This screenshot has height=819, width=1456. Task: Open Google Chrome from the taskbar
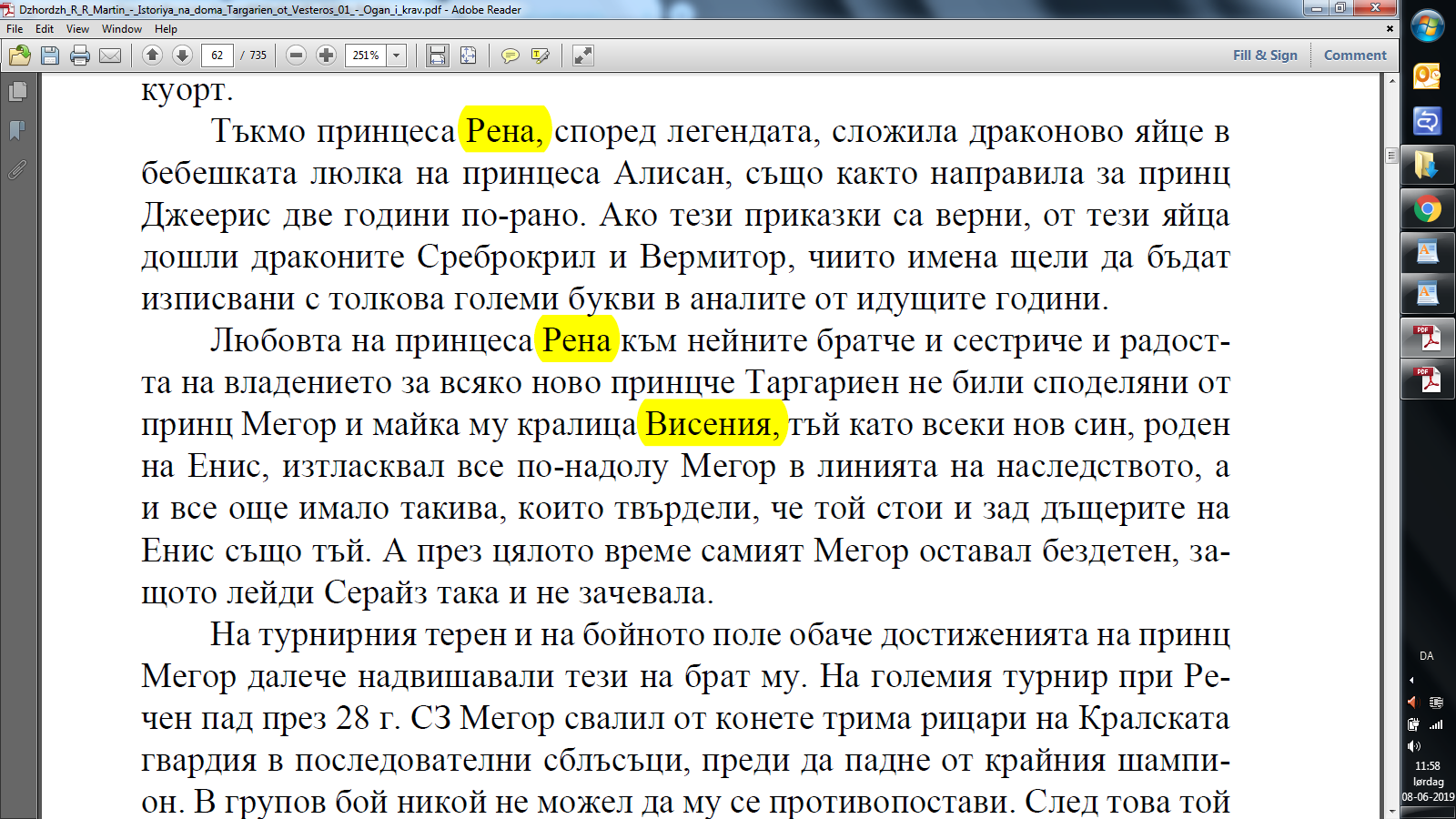tap(1427, 210)
